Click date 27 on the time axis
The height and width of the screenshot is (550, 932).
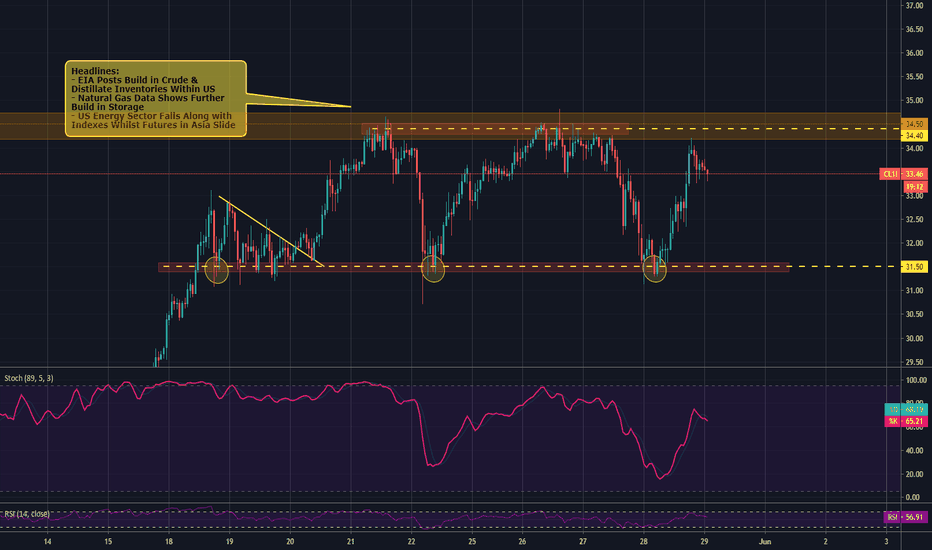coord(582,542)
